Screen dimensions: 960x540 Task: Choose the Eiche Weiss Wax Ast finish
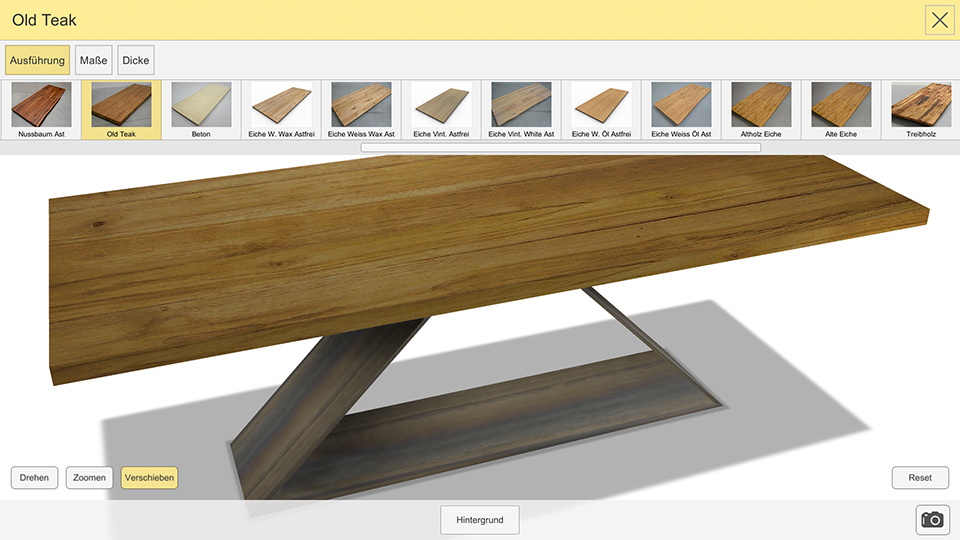(361, 109)
